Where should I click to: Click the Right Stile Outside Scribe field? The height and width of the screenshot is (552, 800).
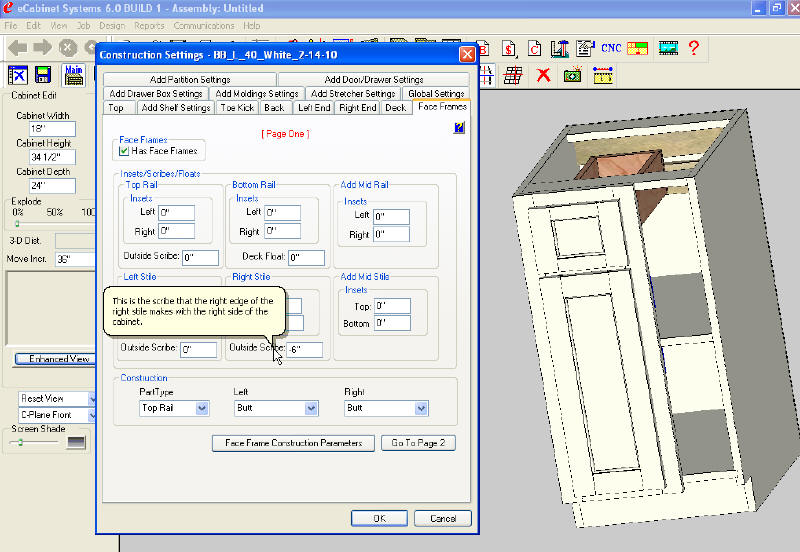coord(304,349)
